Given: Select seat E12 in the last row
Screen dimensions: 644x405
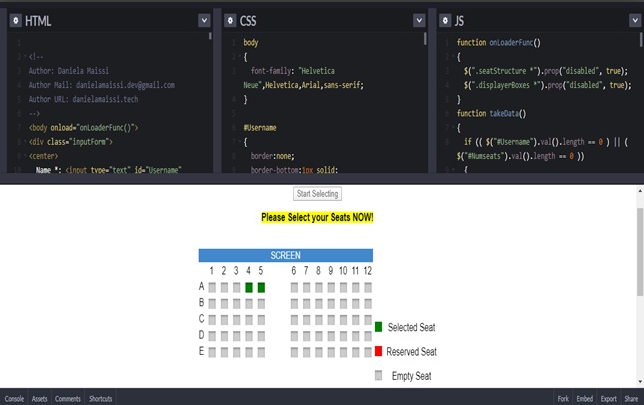Looking at the screenshot, I should click(368, 352).
